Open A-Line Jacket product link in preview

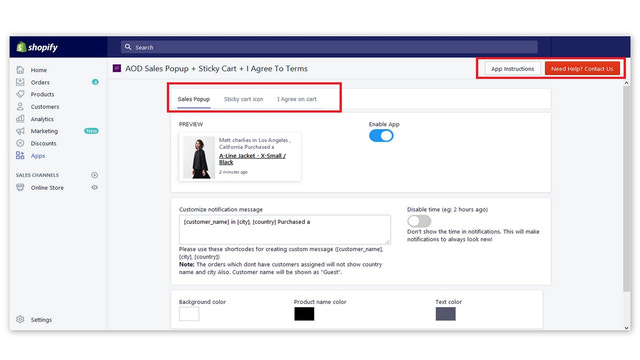coord(252,159)
